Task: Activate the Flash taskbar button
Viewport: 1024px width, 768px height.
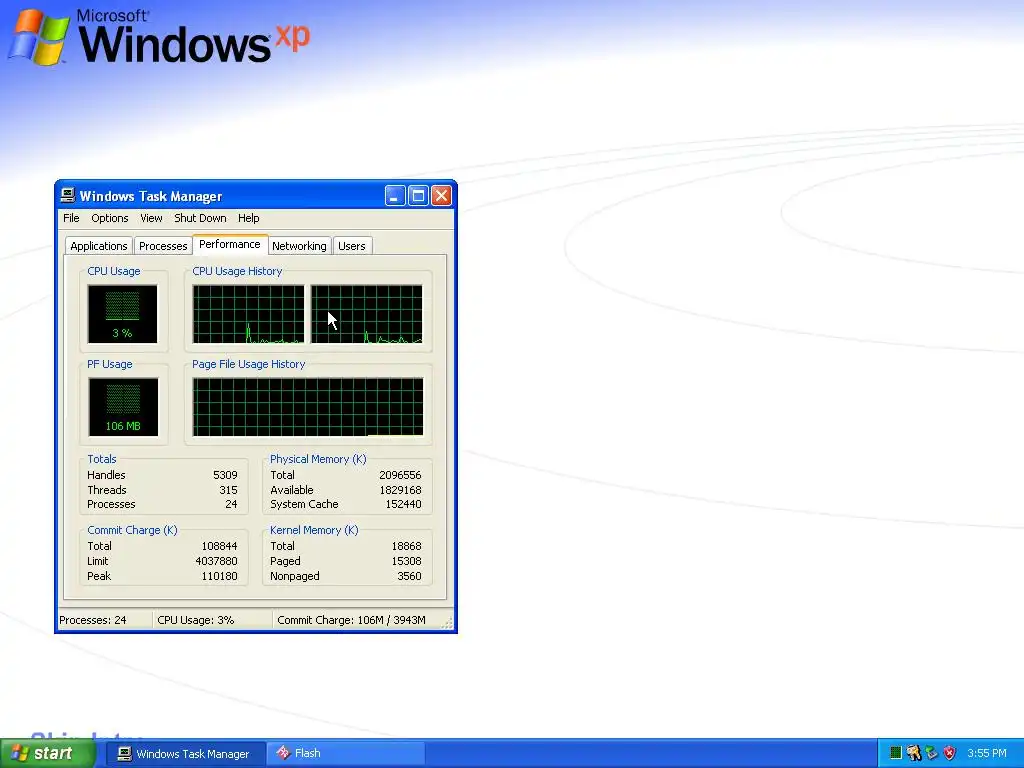Action: point(346,754)
